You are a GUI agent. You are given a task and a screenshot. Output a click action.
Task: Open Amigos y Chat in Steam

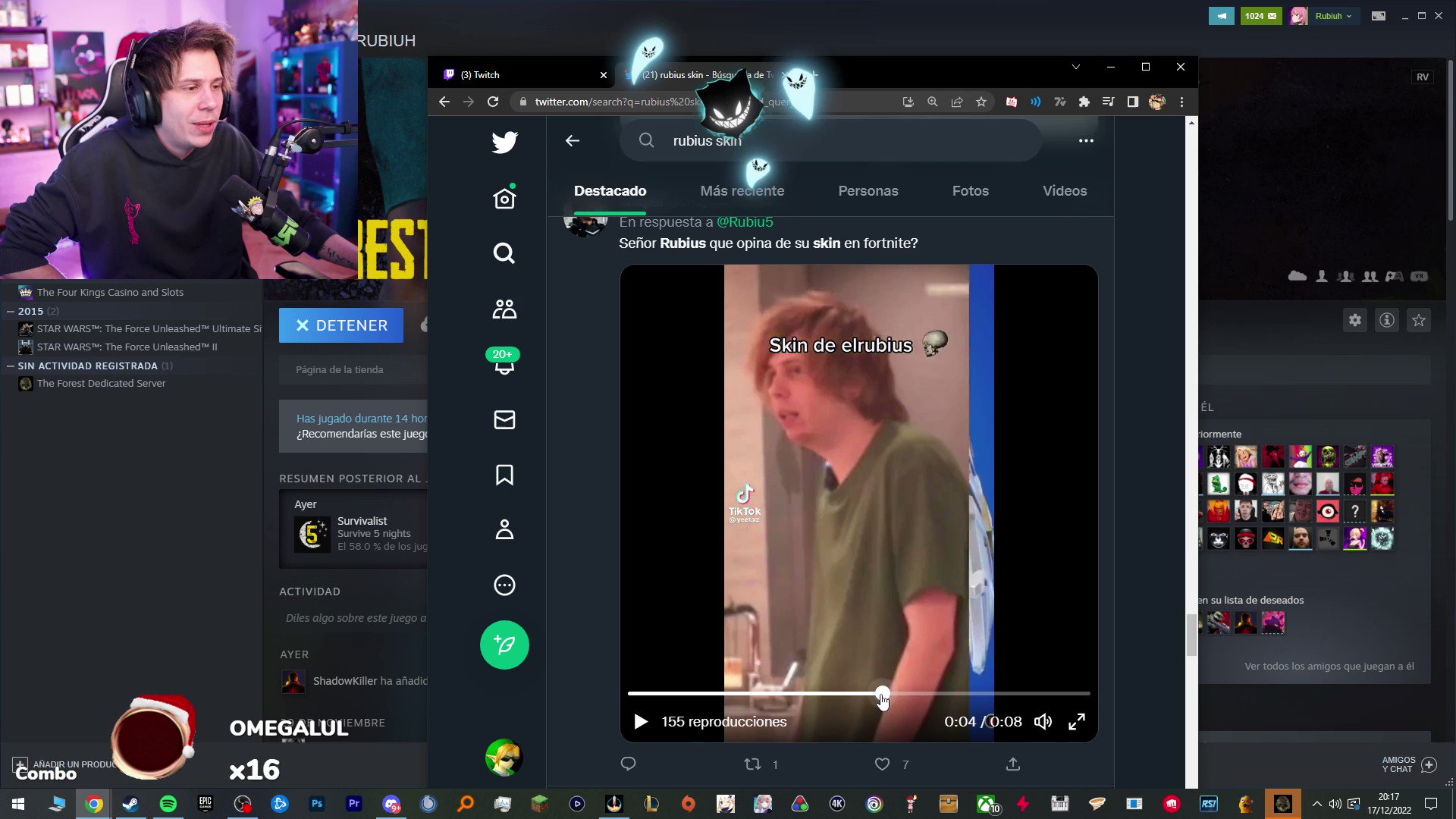tap(1409, 764)
